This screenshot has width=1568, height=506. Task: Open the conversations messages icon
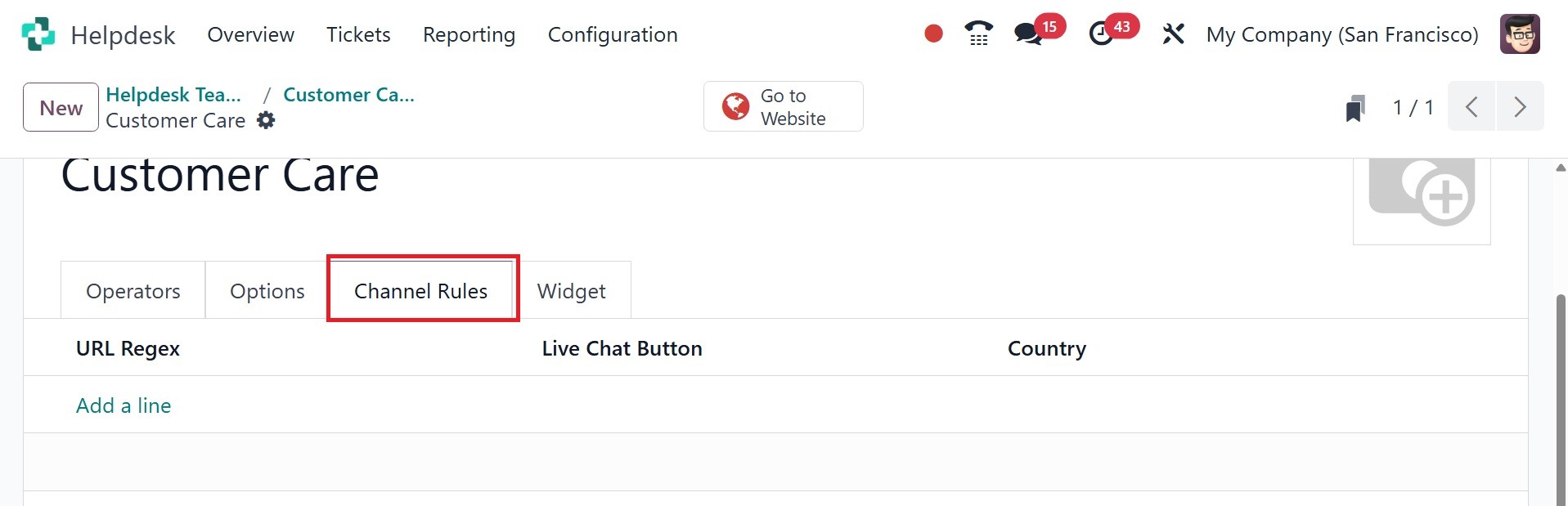(1027, 34)
